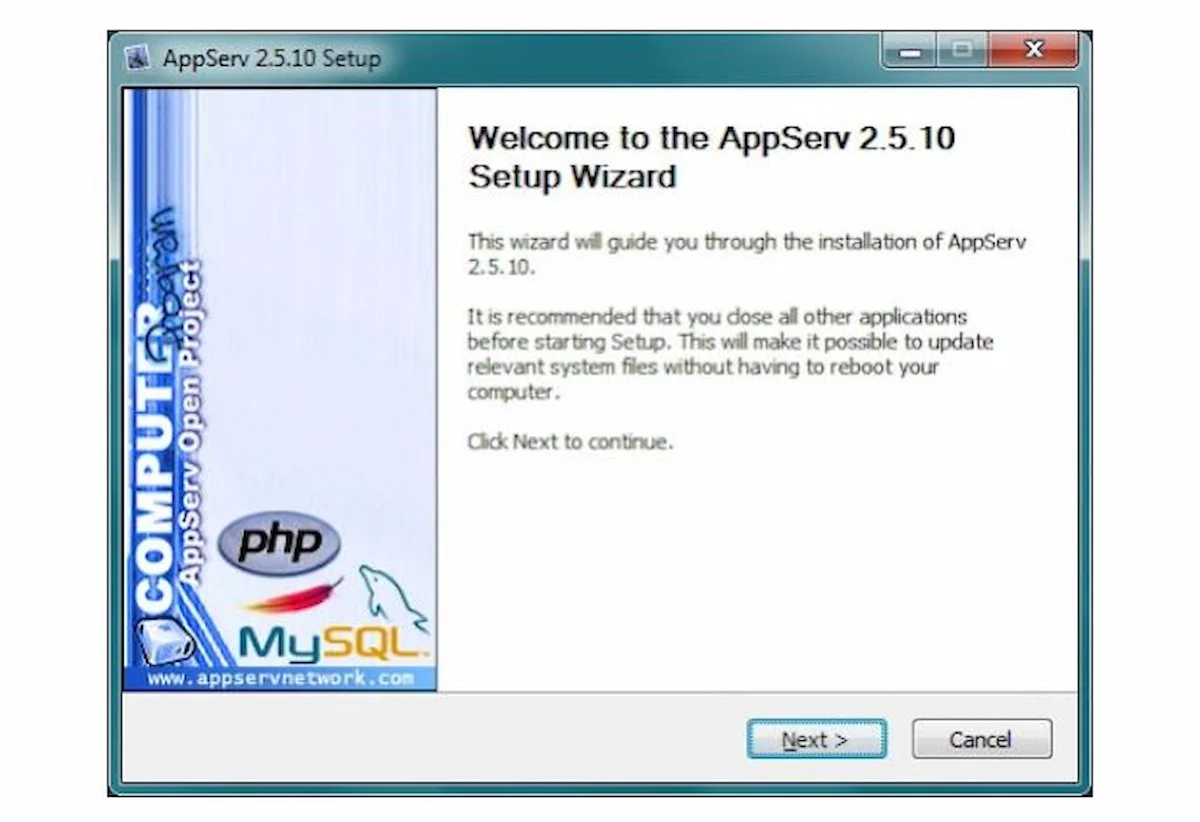Minimize the AppServ Setup window

coord(909,50)
